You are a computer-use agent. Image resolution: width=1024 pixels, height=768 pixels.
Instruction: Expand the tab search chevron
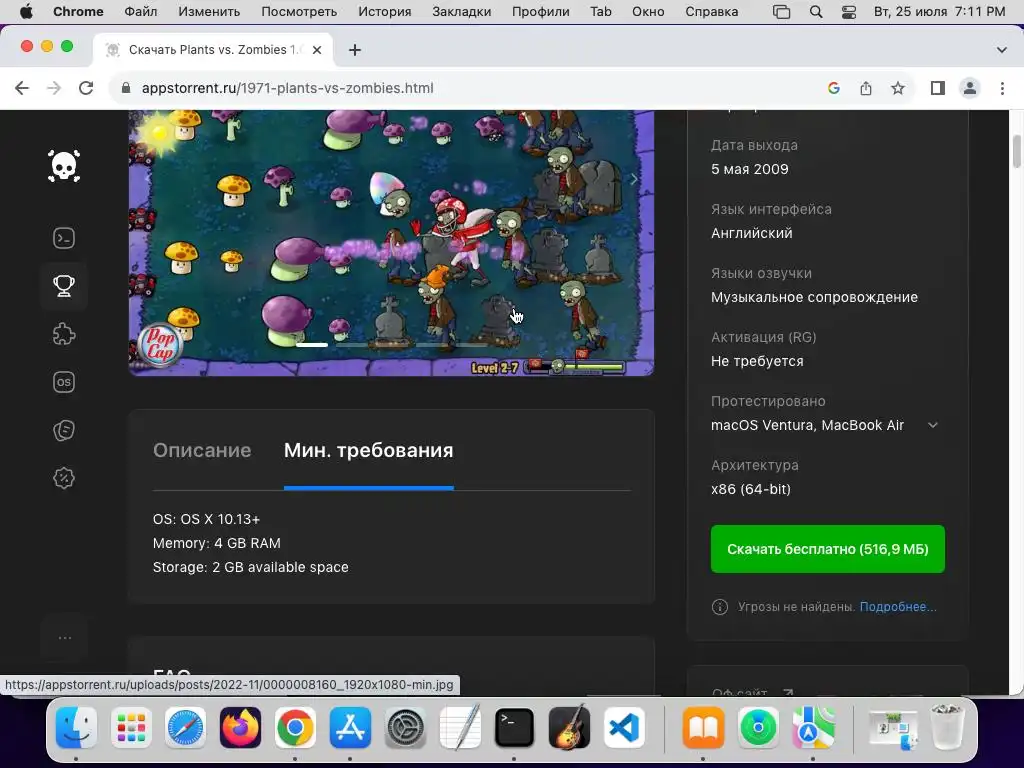(x=1002, y=50)
